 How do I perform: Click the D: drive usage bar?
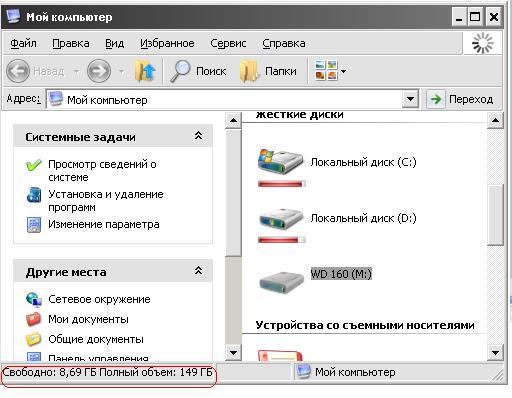pos(282,240)
